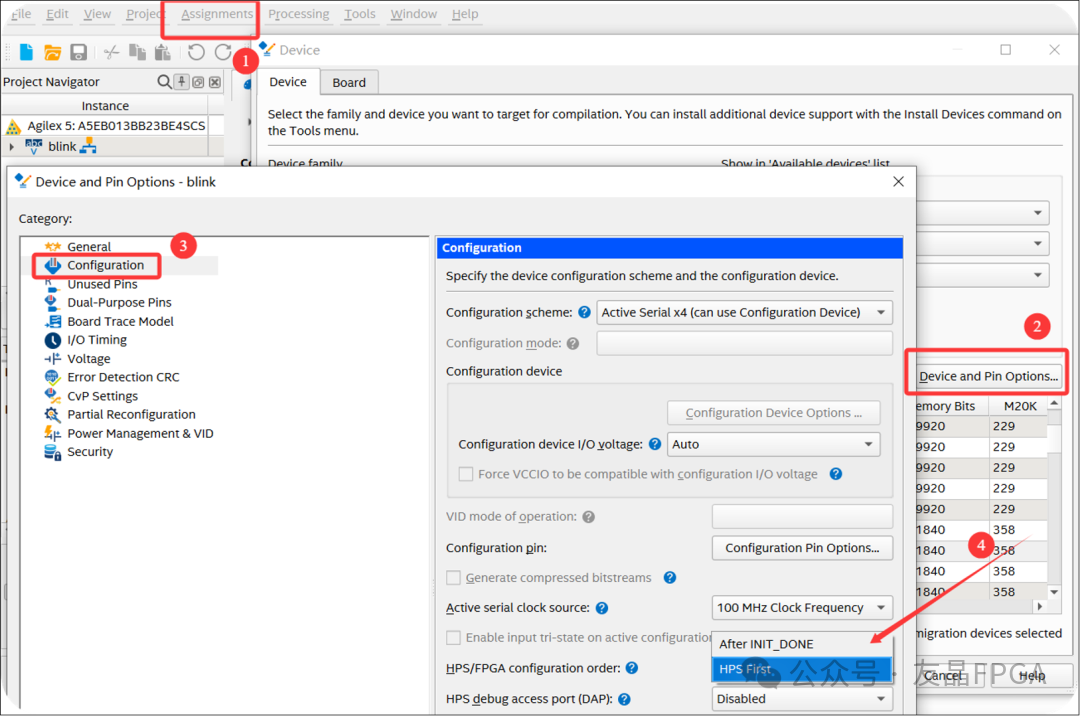
Task: Open the Tools menu
Action: pyautogui.click(x=360, y=14)
